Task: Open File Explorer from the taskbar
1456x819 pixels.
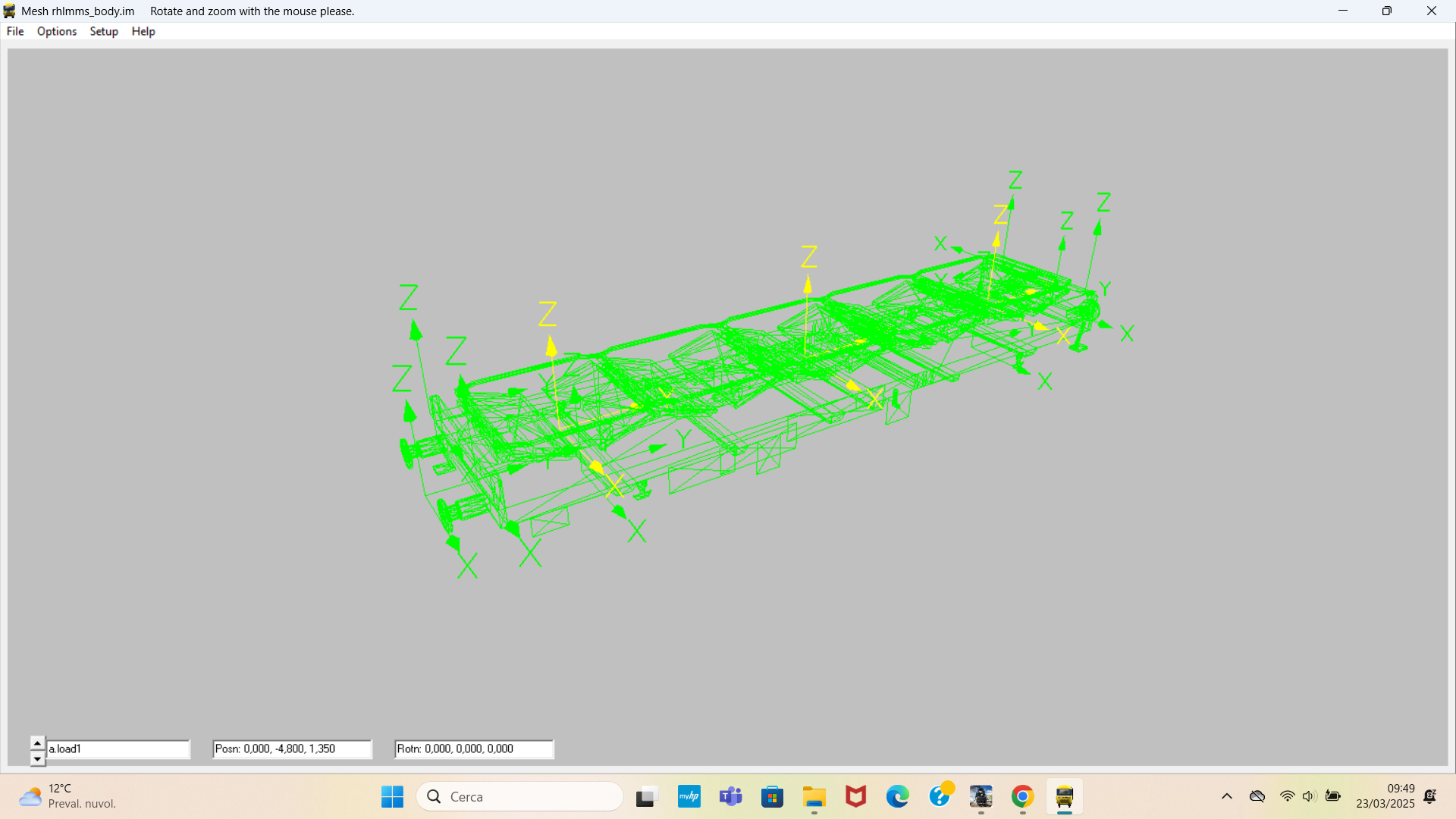Action: pyautogui.click(x=814, y=797)
